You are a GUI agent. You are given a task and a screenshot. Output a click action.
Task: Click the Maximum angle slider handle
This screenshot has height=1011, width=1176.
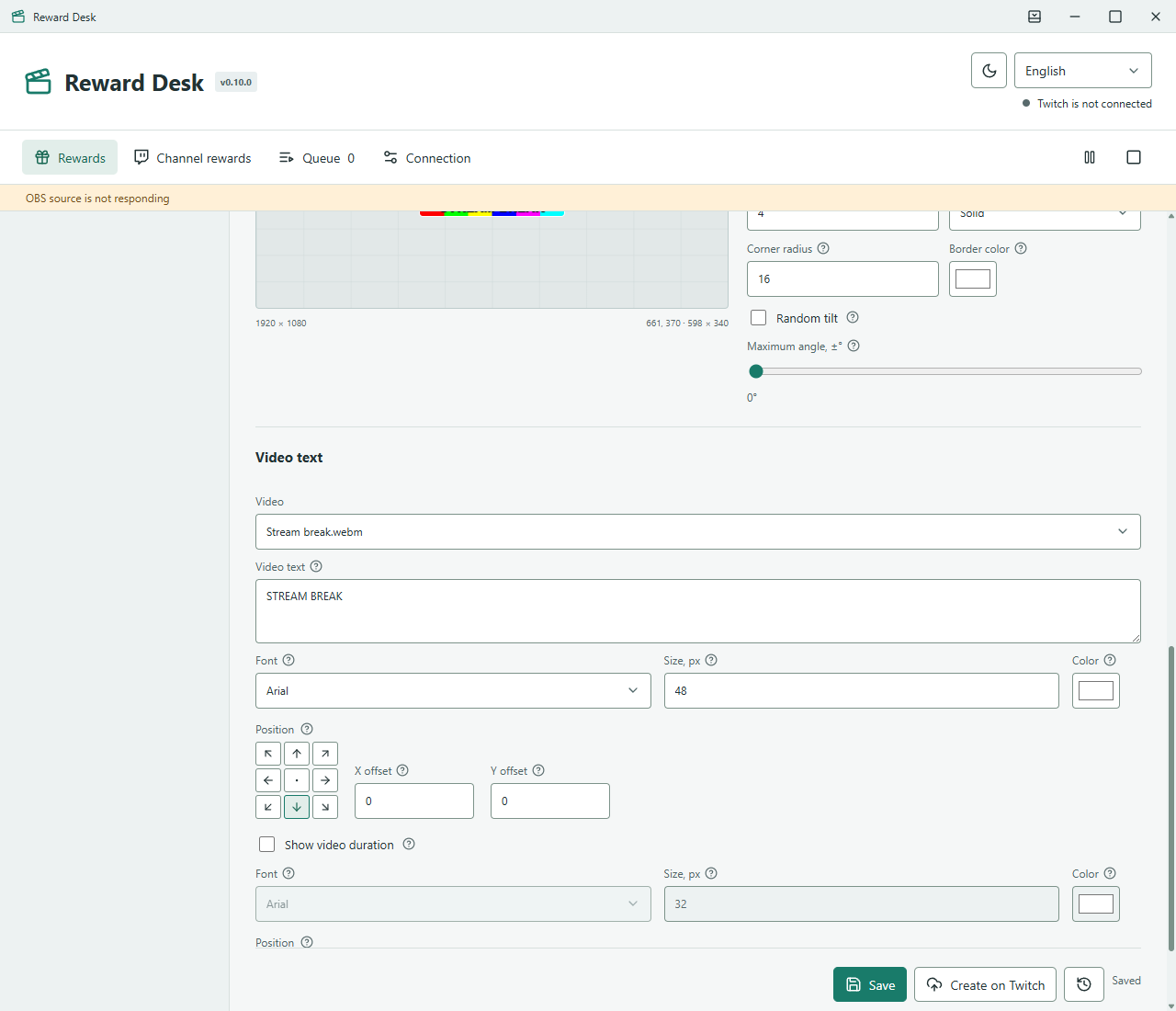pyautogui.click(x=756, y=371)
